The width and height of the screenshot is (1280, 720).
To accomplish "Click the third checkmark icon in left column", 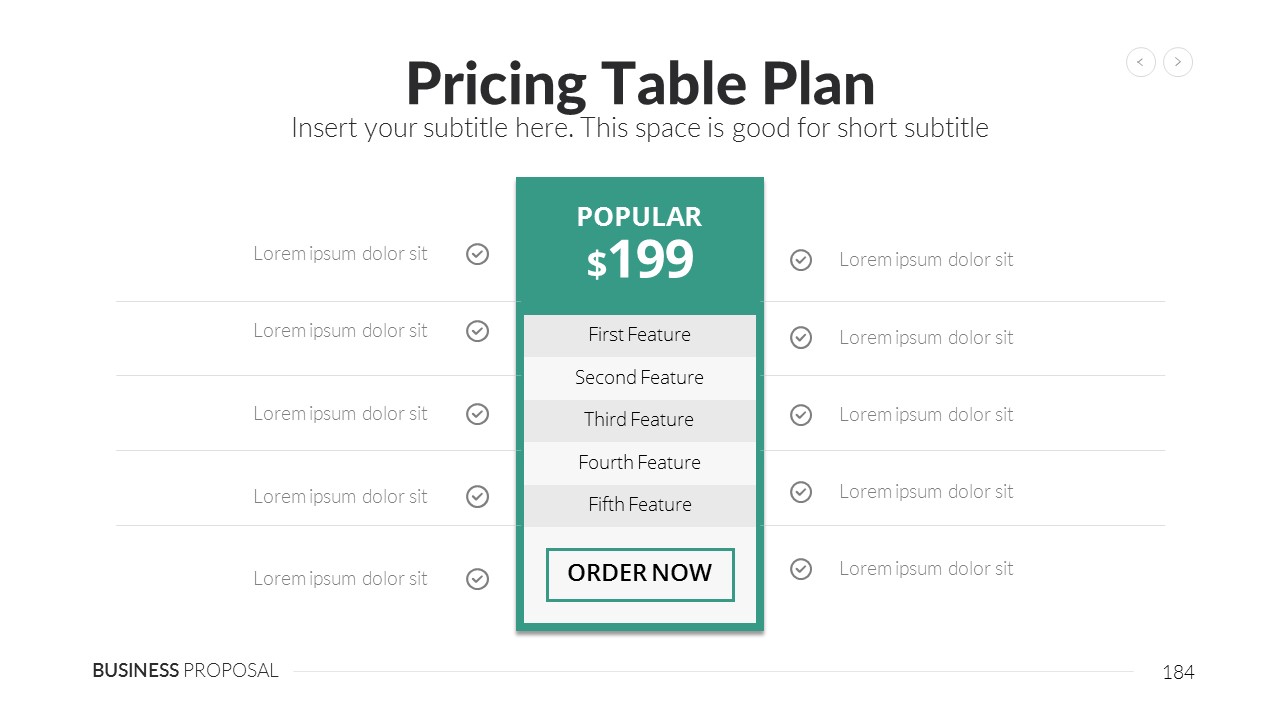I will click(478, 414).
